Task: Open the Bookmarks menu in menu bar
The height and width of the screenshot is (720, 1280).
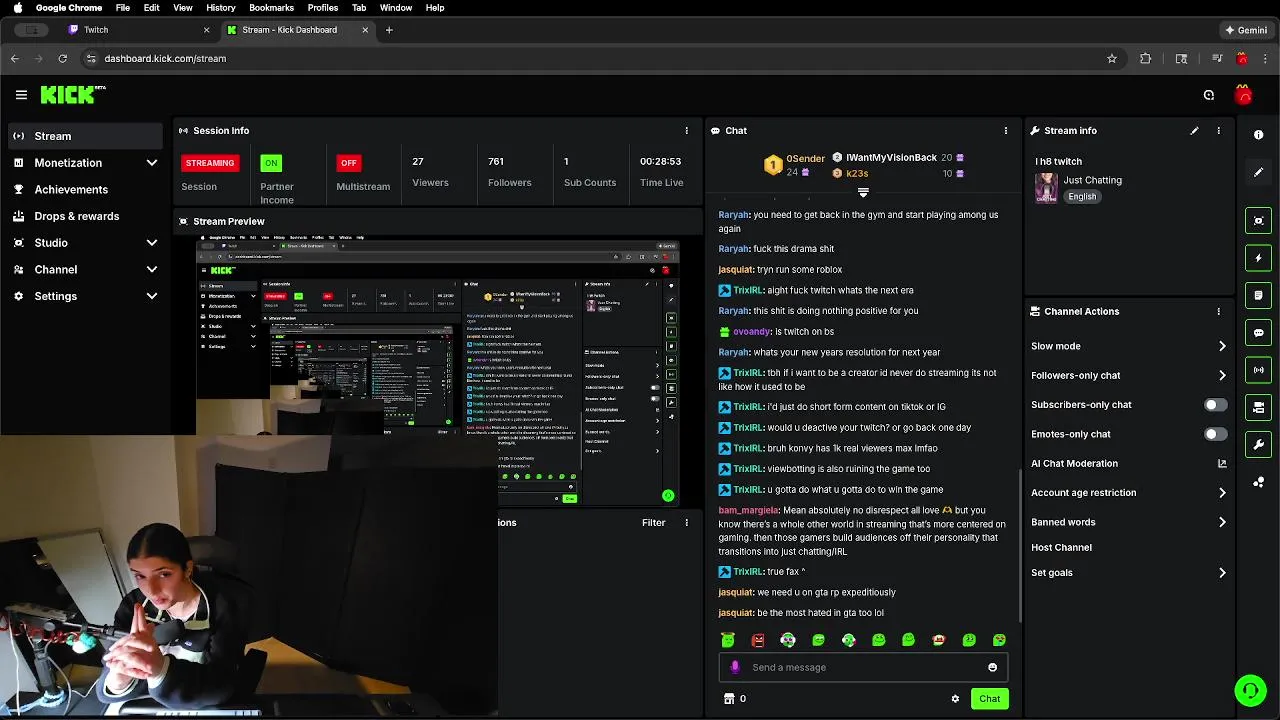Action: (271, 8)
